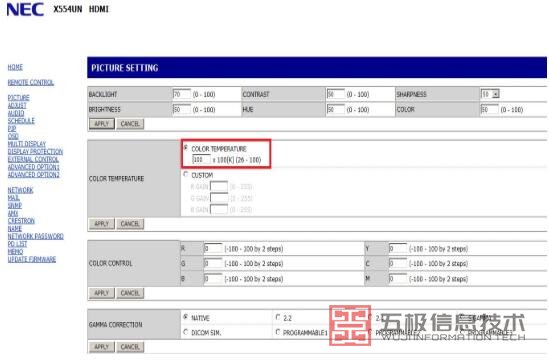Open the SNMP link
Screen dimensions: 549x360
point(15,206)
